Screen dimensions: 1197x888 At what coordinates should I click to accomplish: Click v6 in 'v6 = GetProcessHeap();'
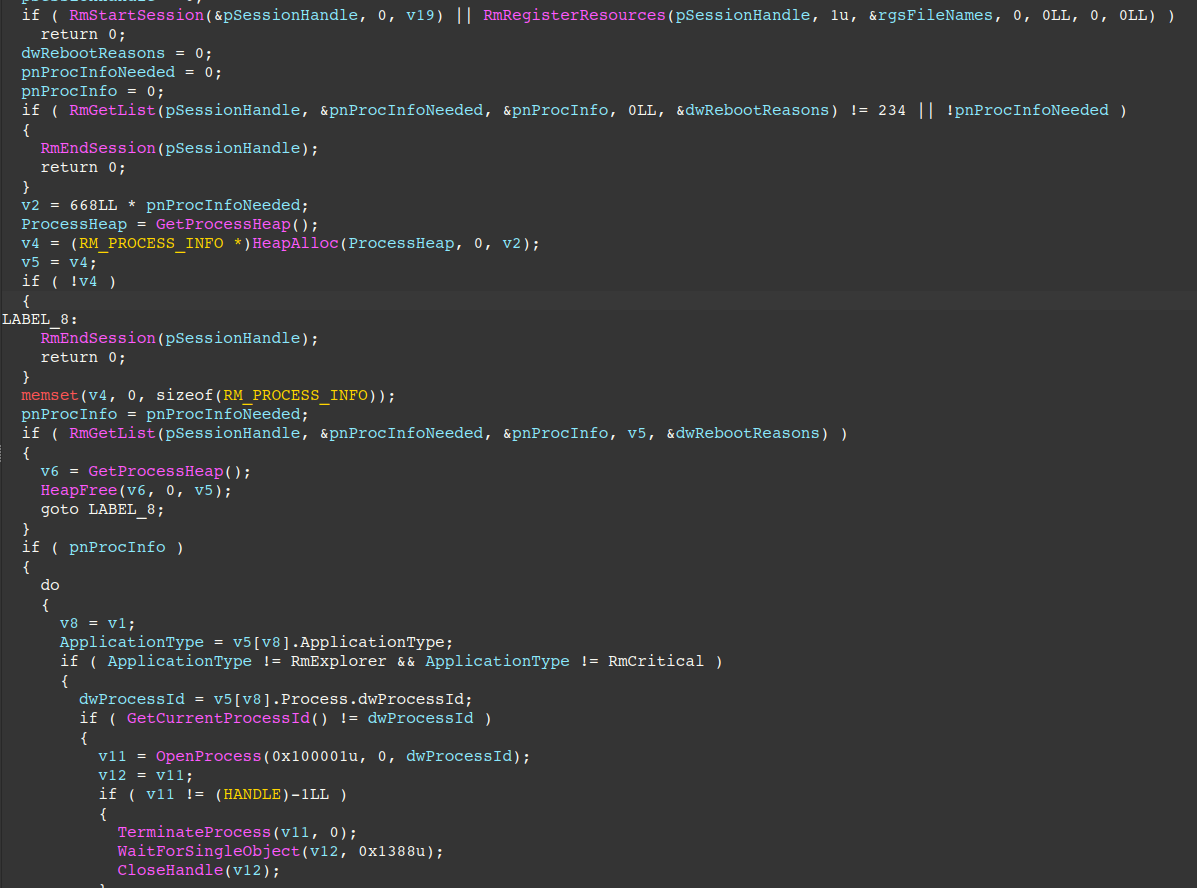50,472
